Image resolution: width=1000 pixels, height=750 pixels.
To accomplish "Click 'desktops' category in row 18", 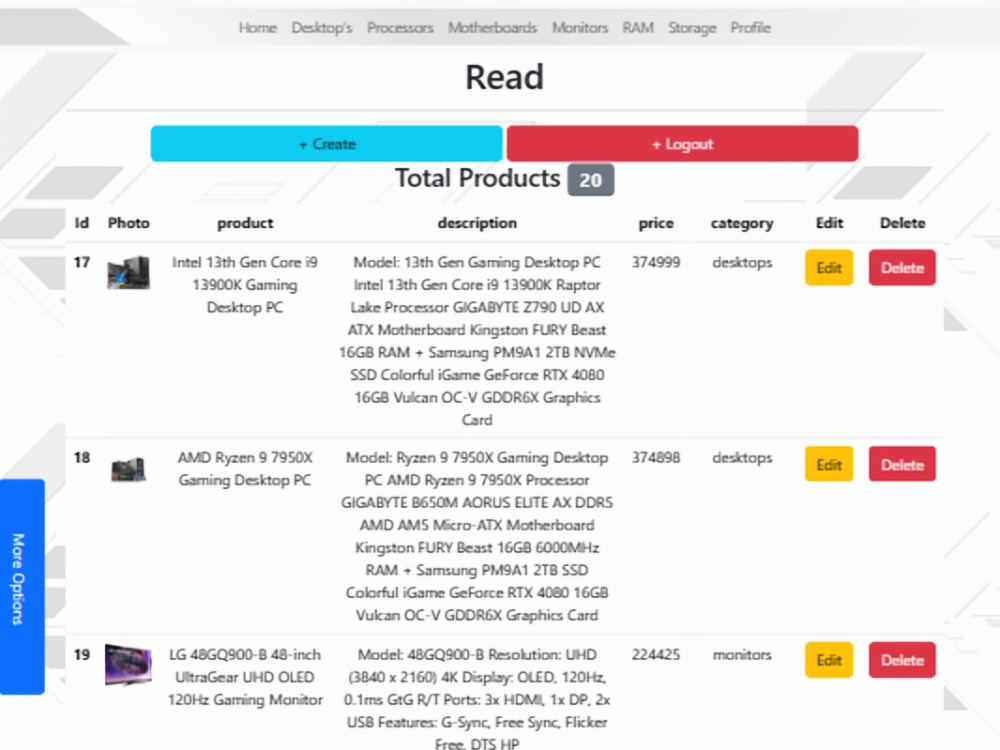I will (x=742, y=458).
